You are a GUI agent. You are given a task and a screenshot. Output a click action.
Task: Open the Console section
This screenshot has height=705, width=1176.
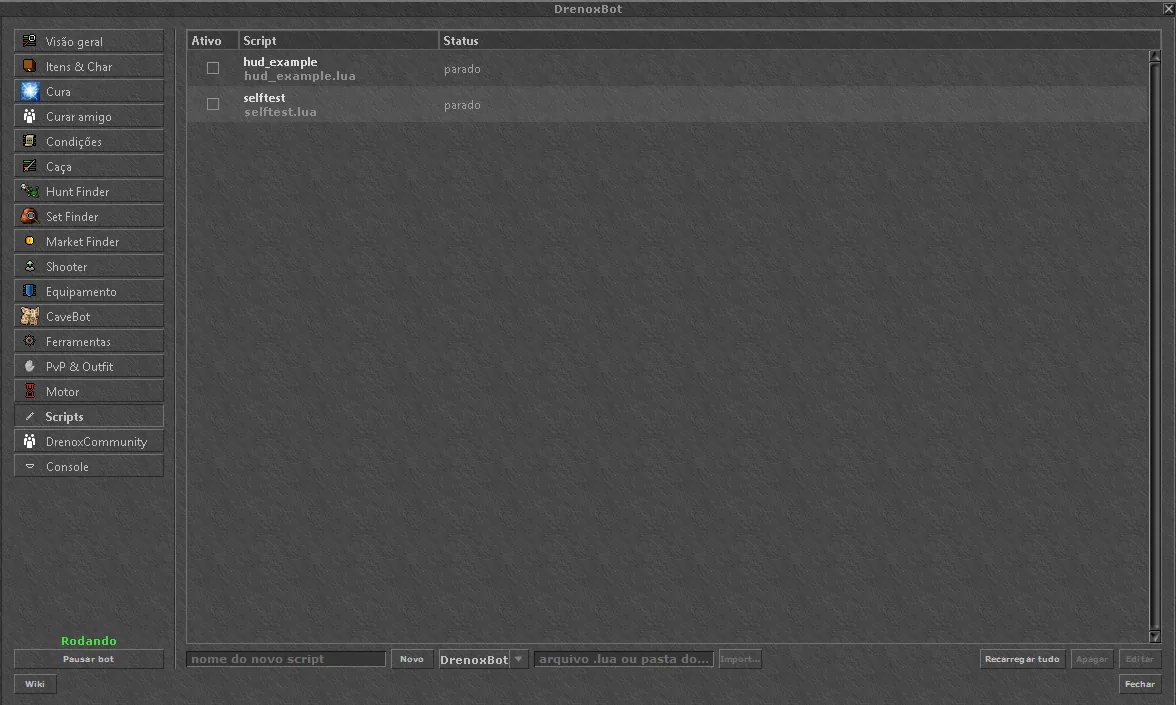click(88, 466)
